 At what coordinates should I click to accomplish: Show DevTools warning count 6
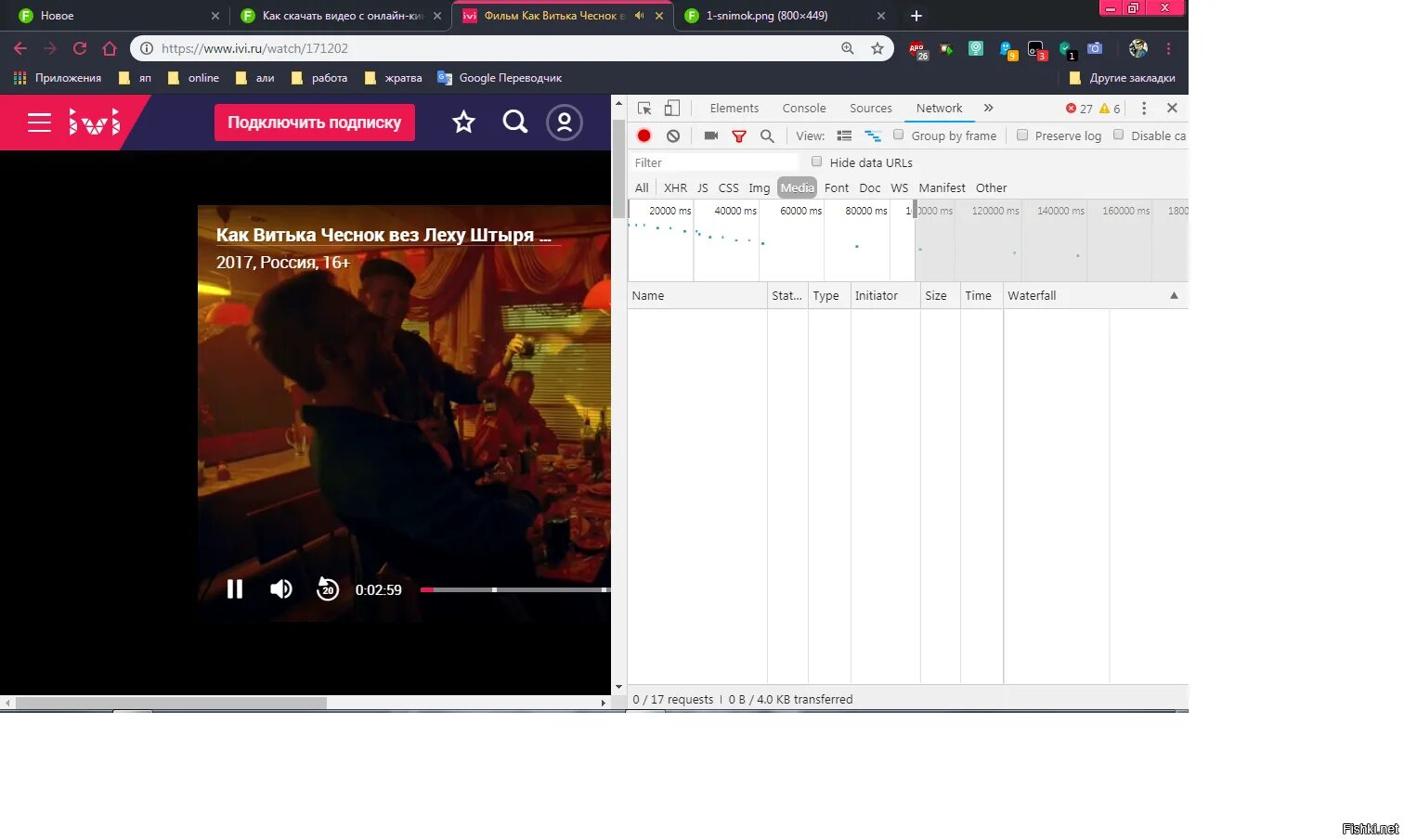point(1110,109)
